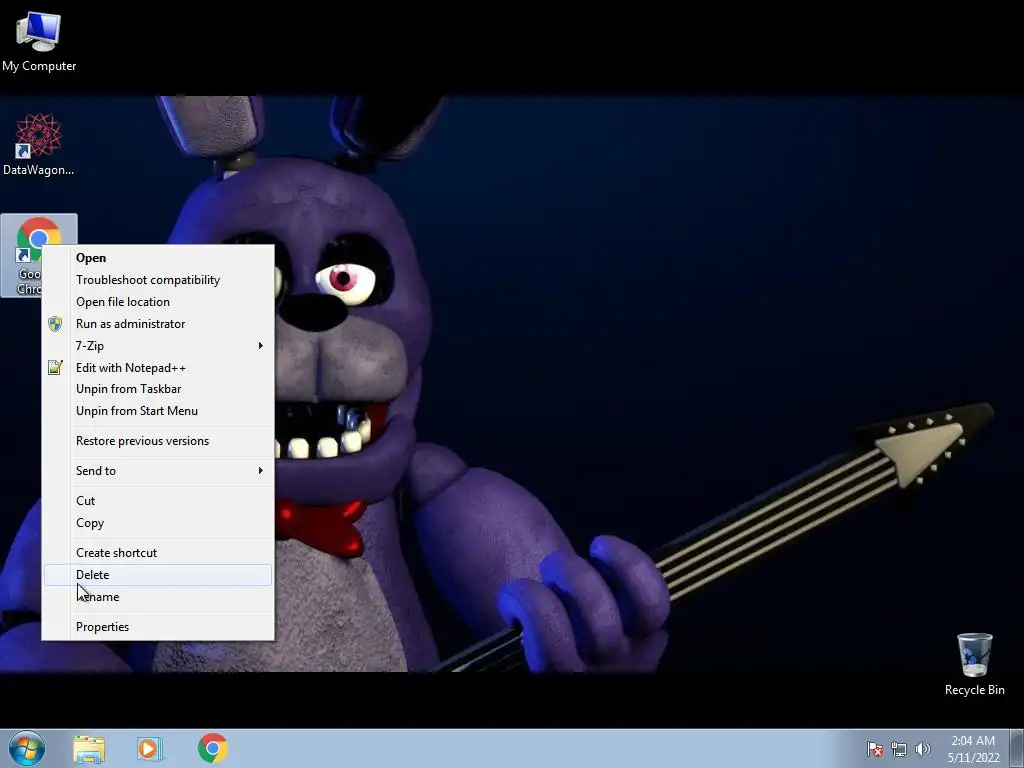Image resolution: width=1024 pixels, height=768 pixels.
Task: Choose Restore previous versions
Action: [x=158, y=441]
